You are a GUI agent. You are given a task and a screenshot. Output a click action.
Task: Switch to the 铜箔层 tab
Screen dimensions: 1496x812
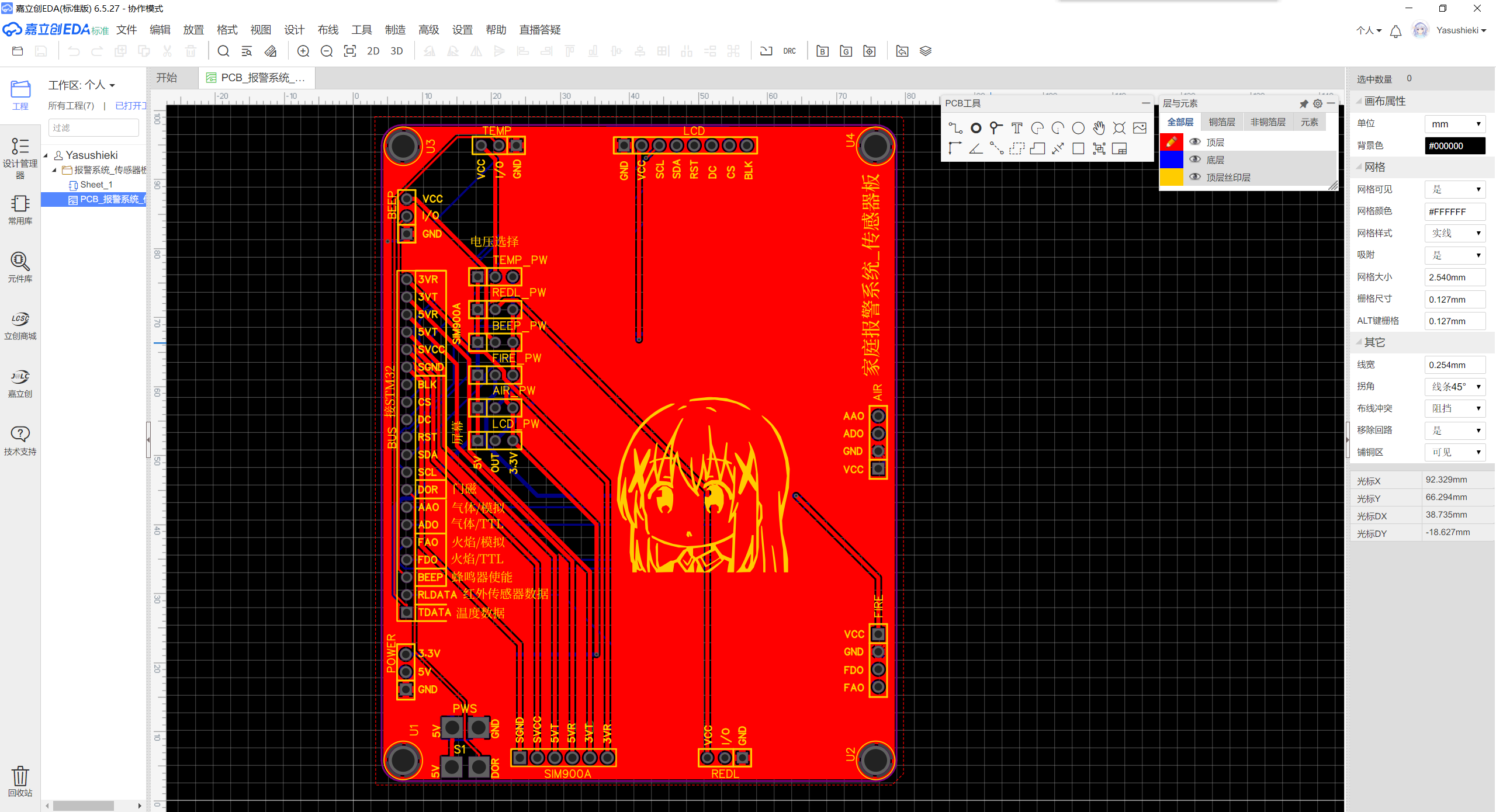(x=1222, y=122)
